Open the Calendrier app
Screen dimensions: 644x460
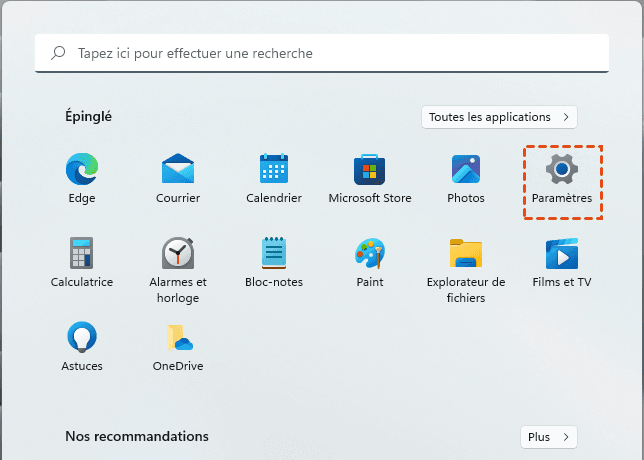point(274,170)
